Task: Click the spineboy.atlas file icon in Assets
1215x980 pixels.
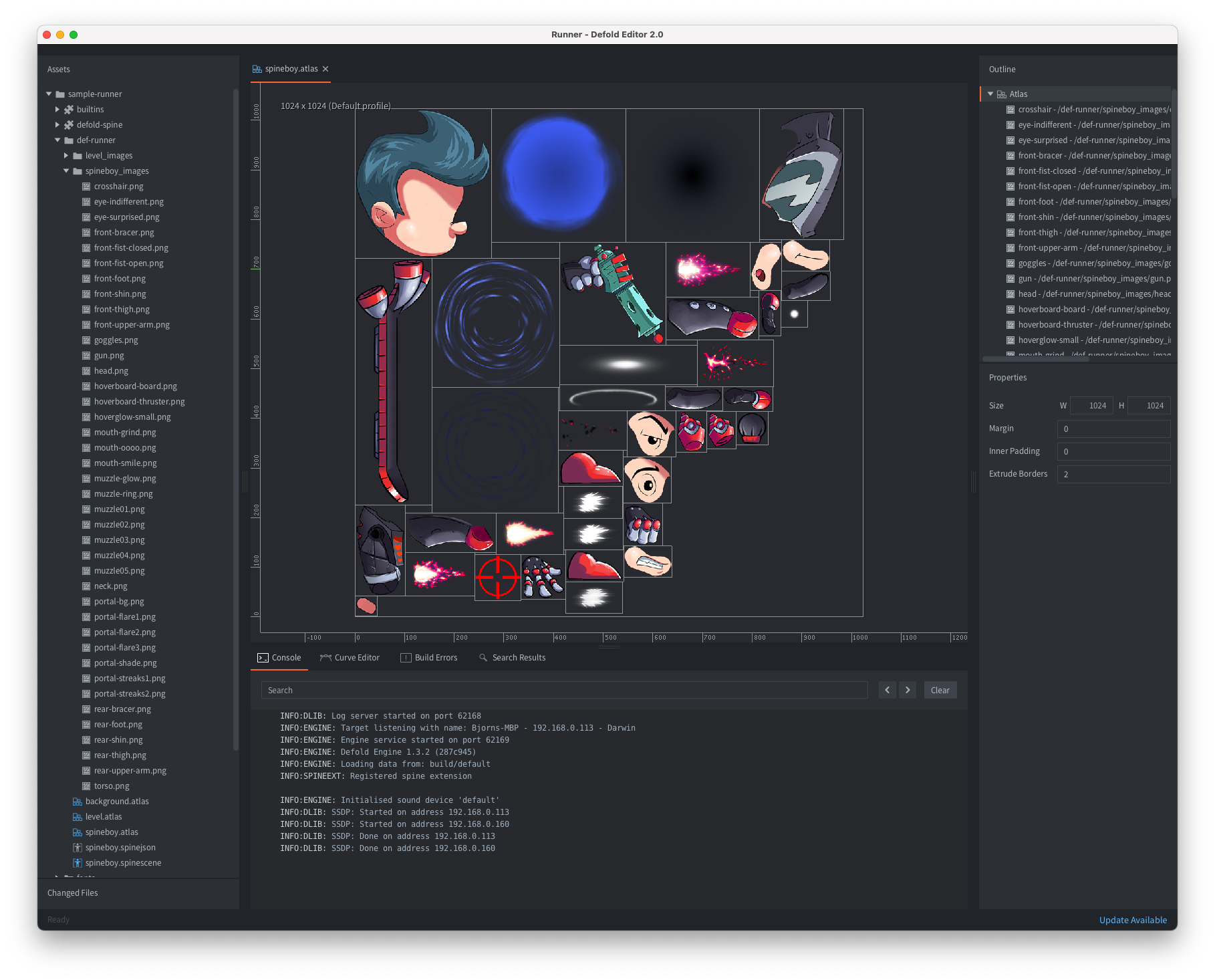Action: (78, 832)
